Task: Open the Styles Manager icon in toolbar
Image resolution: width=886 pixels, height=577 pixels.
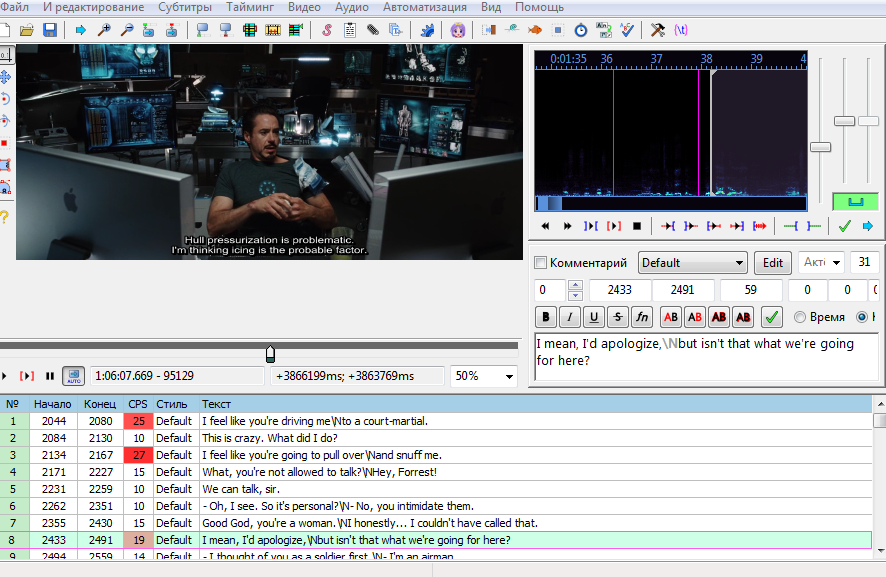Action: pos(326,30)
